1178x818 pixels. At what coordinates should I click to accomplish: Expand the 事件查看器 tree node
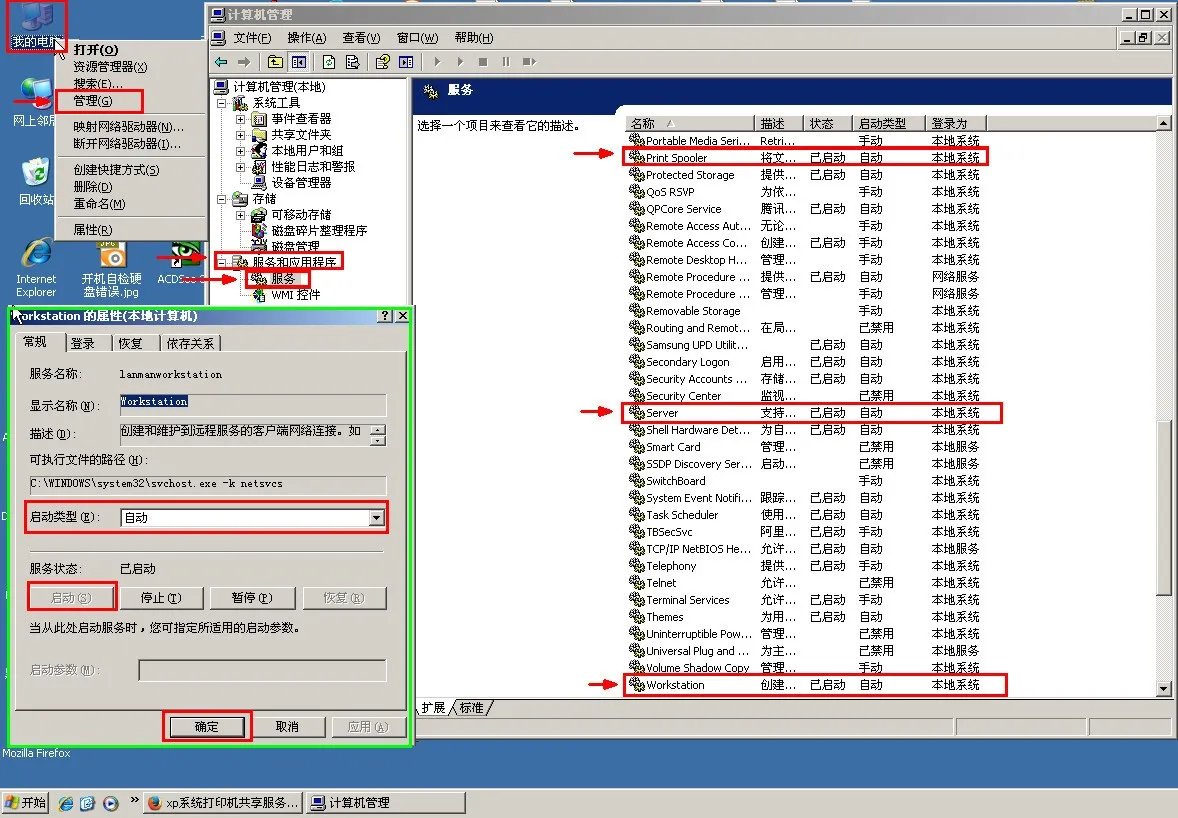click(x=240, y=119)
